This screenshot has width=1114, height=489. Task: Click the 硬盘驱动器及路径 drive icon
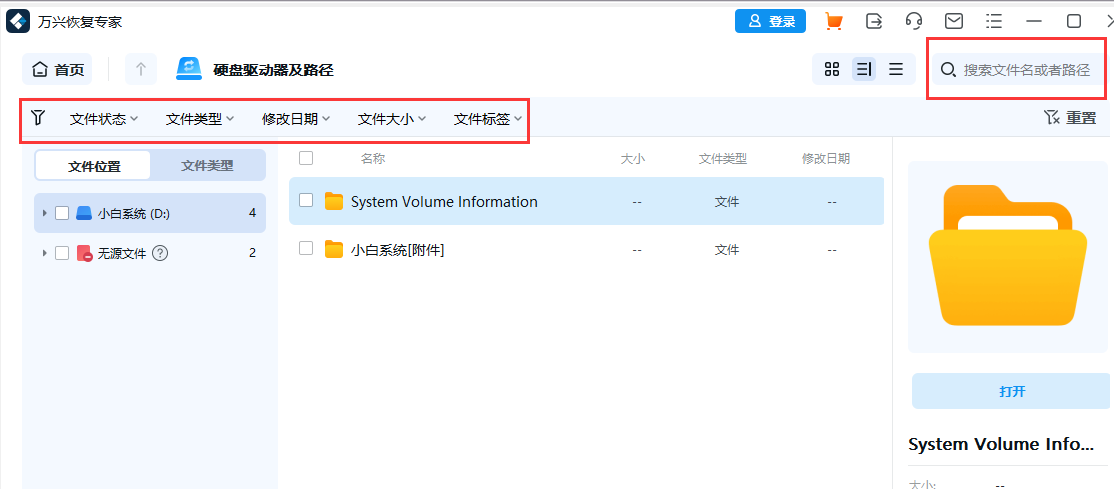pos(190,69)
